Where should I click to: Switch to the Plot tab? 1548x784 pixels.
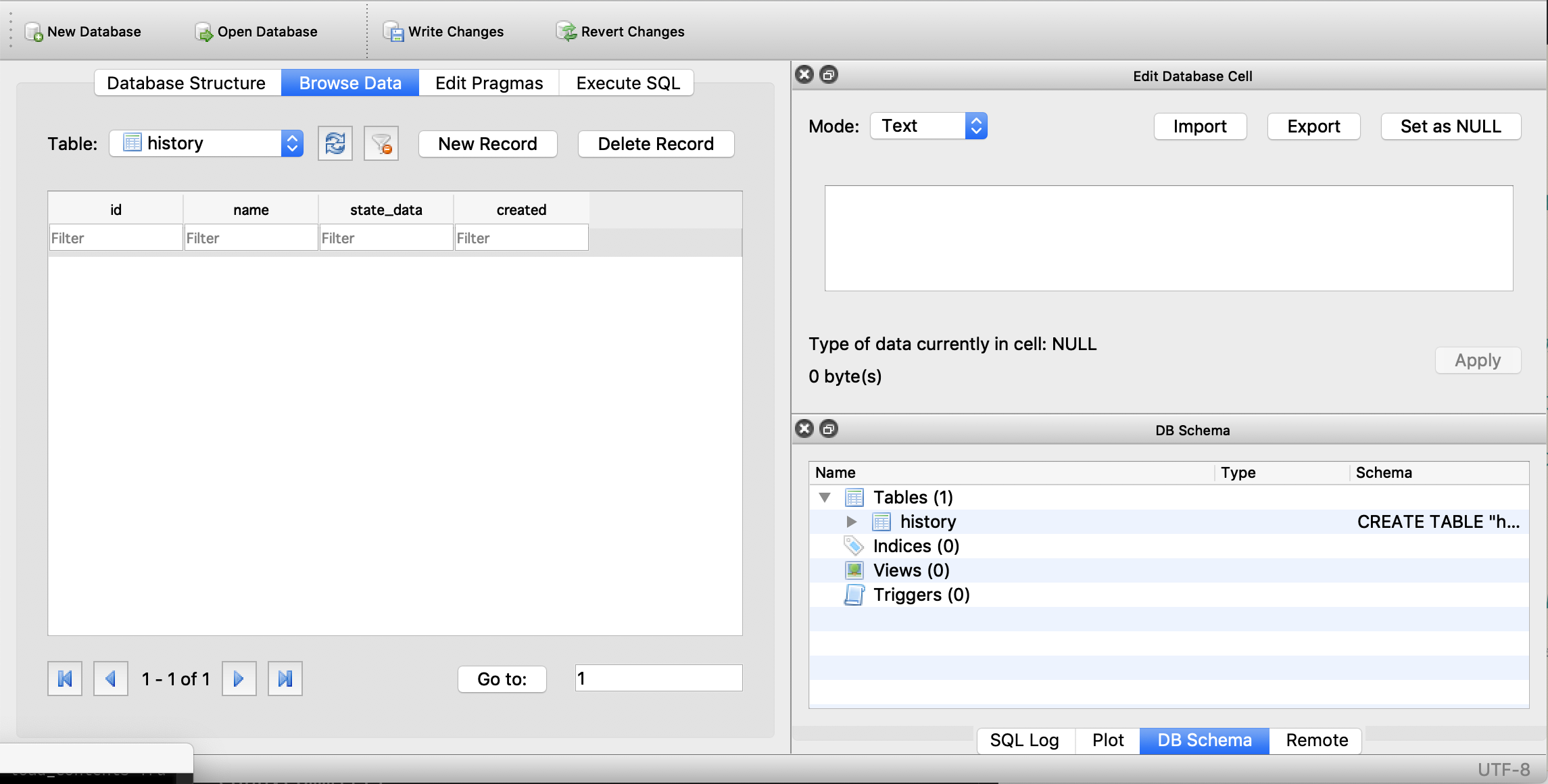point(1109,740)
